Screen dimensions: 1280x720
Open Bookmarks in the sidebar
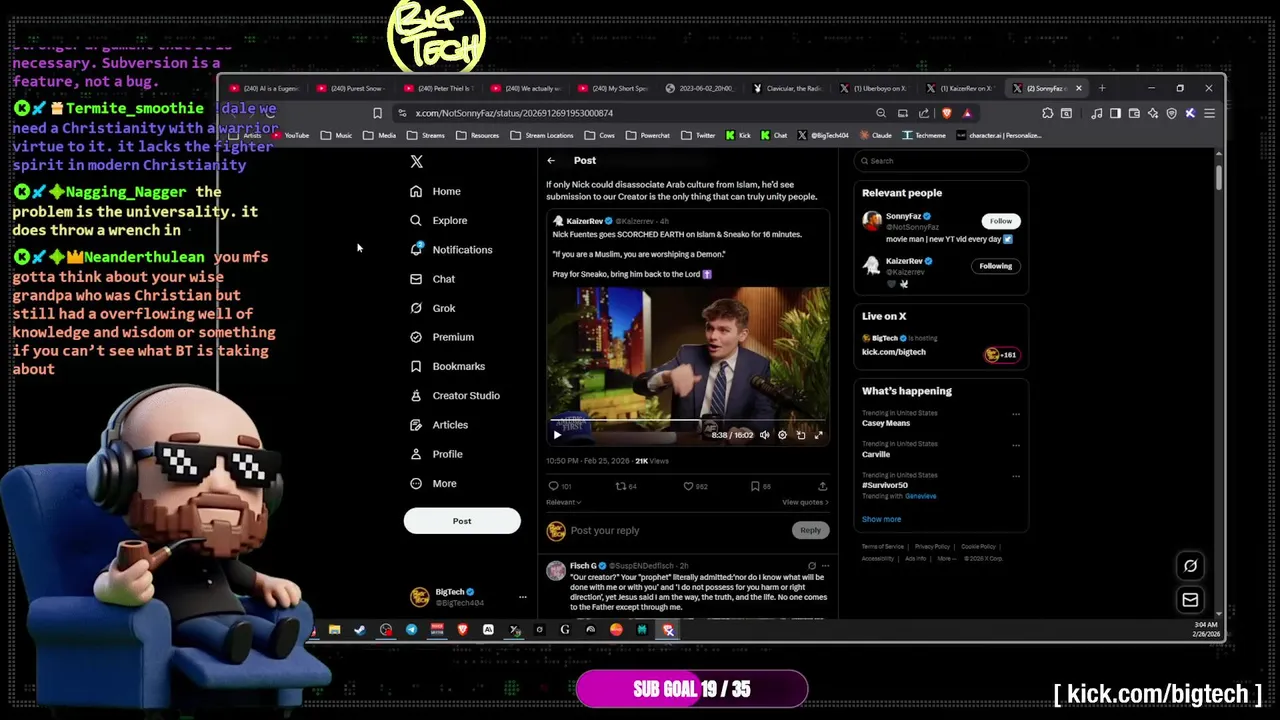(448, 366)
